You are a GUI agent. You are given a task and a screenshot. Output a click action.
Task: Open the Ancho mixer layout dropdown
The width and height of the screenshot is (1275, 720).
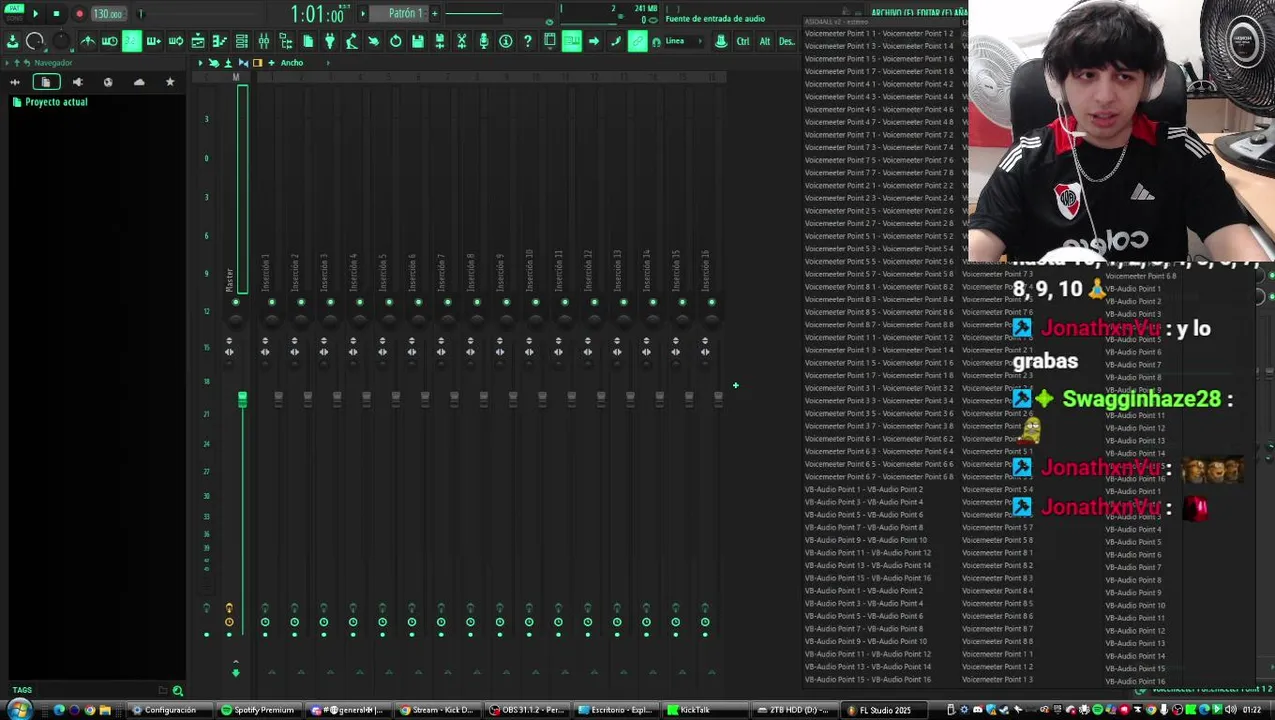291,63
